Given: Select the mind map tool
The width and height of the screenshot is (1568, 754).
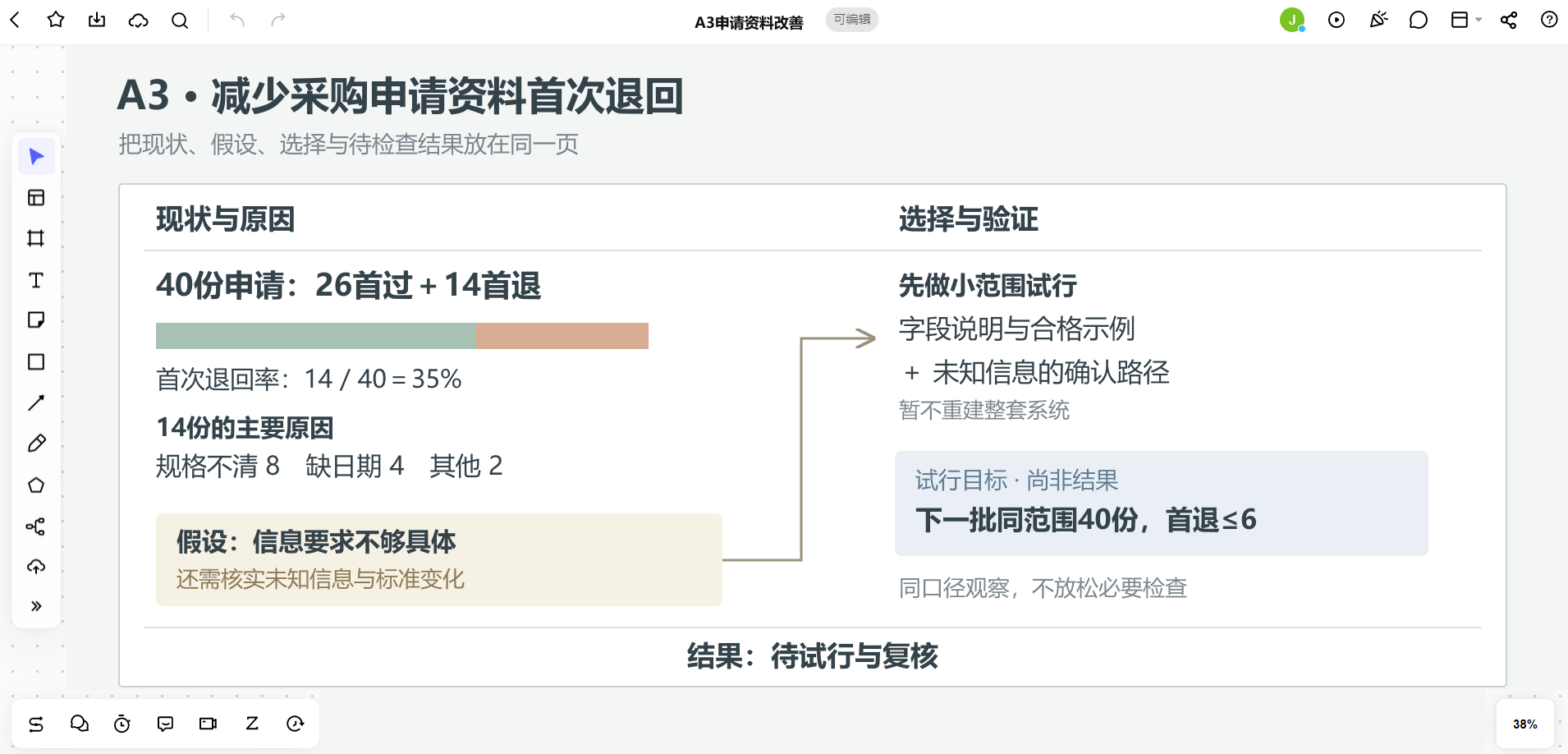Looking at the screenshot, I should (36, 526).
